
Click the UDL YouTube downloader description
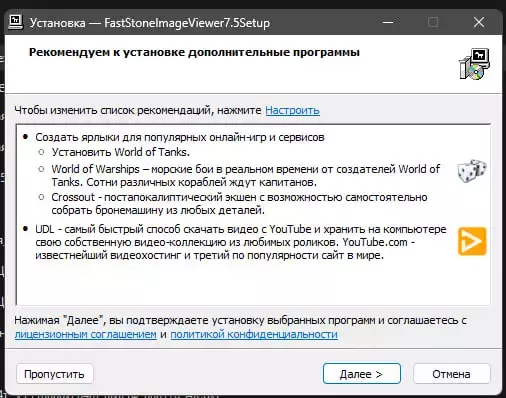(x=241, y=242)
